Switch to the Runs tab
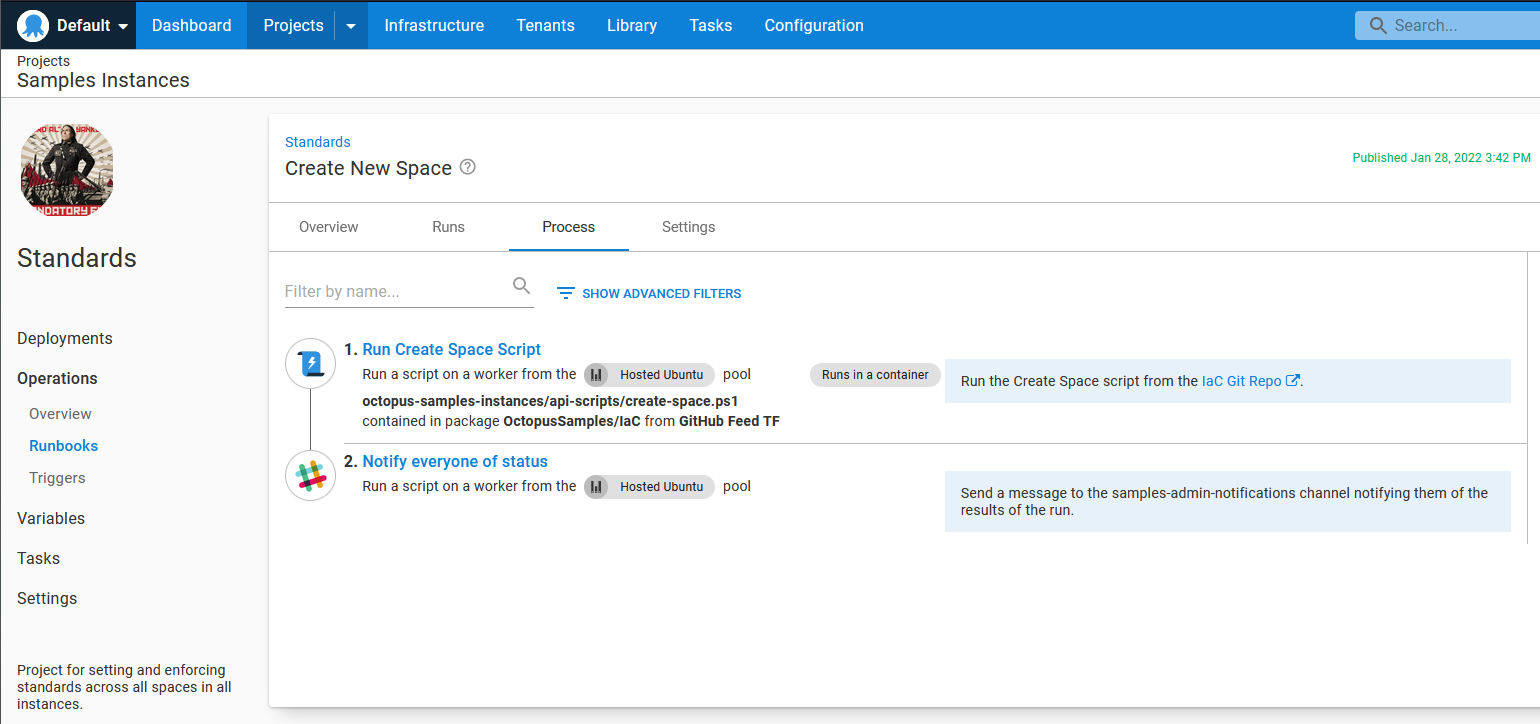The height and width of the screenshot is (724, 1540). (x=448, y=227)
